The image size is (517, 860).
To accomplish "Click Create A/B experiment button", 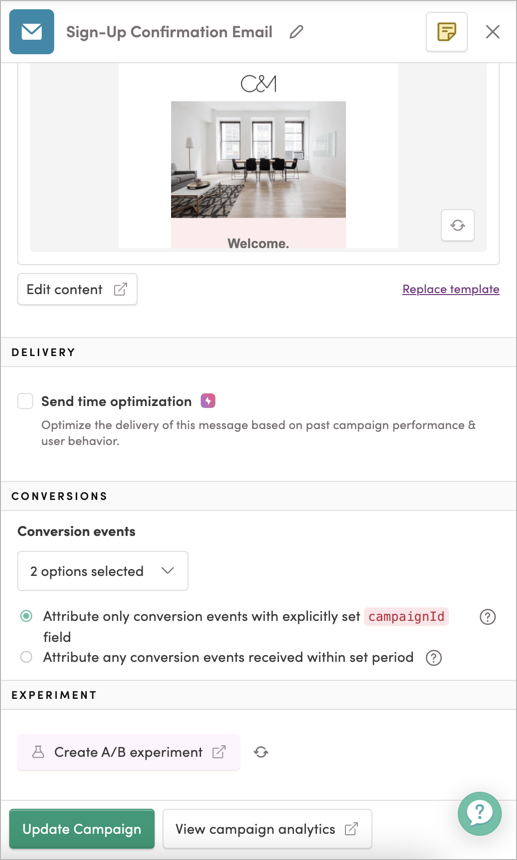I will click(x=129, y=752).
